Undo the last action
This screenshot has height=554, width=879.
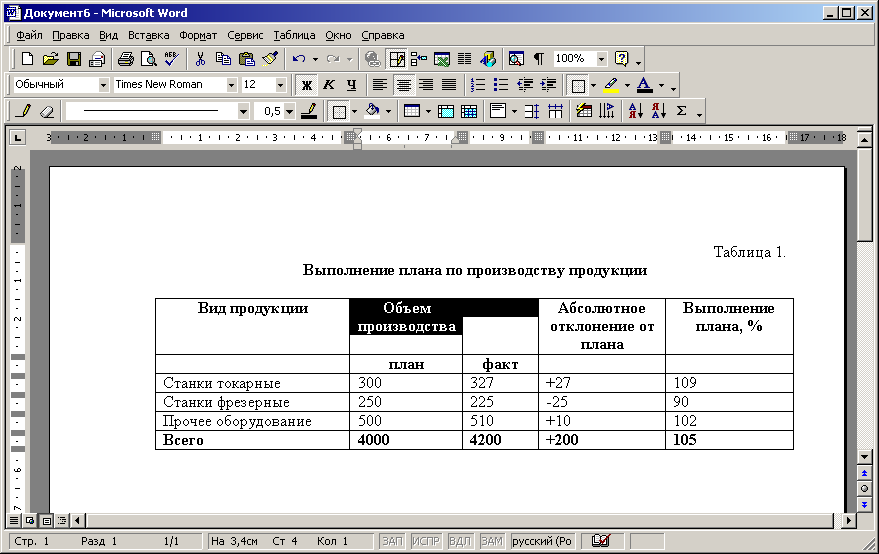point(299,59)
